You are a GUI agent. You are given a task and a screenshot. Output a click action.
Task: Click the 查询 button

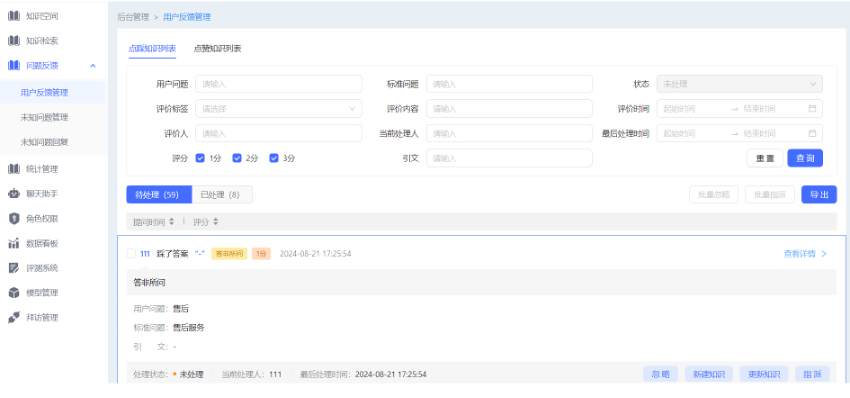tap(805, 158)
